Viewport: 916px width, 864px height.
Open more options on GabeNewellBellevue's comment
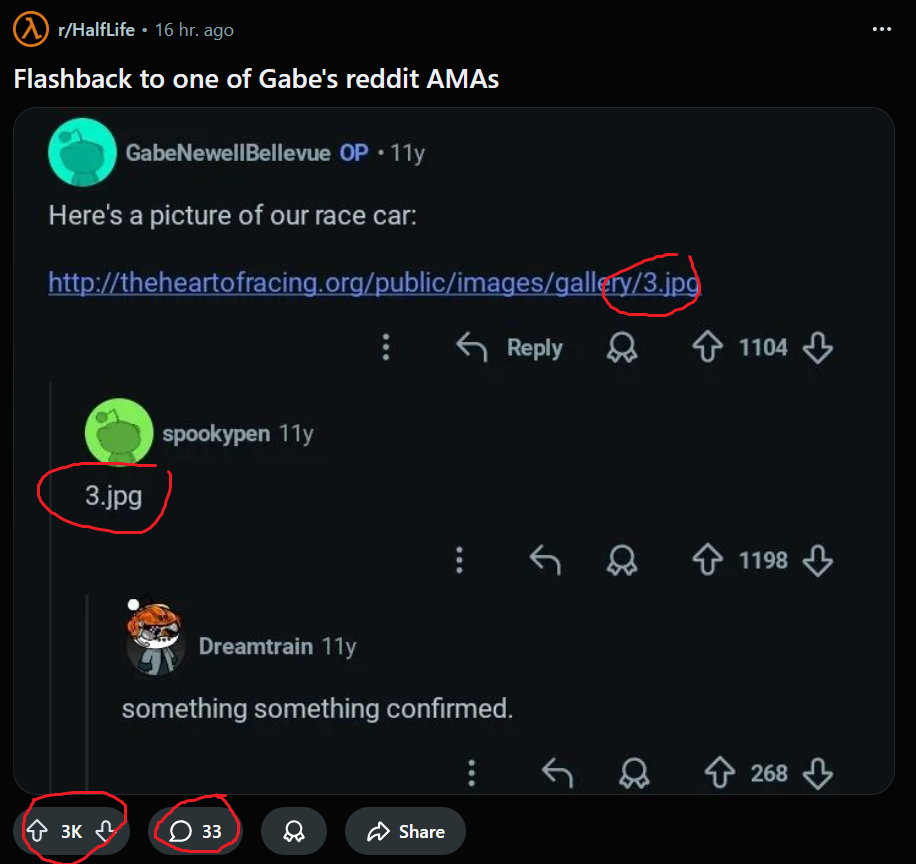coord(386,348)
